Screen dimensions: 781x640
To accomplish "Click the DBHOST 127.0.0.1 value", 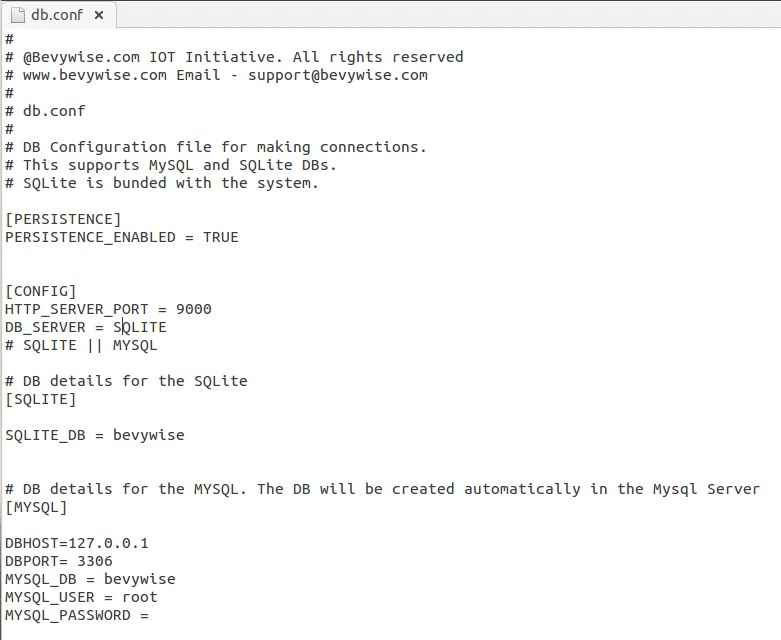I will [x=108, y=543].
